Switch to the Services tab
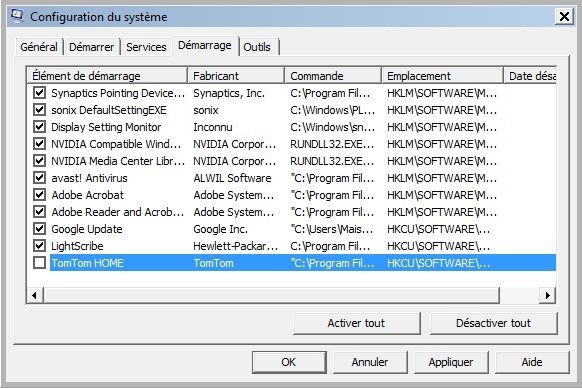 point(146,47)
